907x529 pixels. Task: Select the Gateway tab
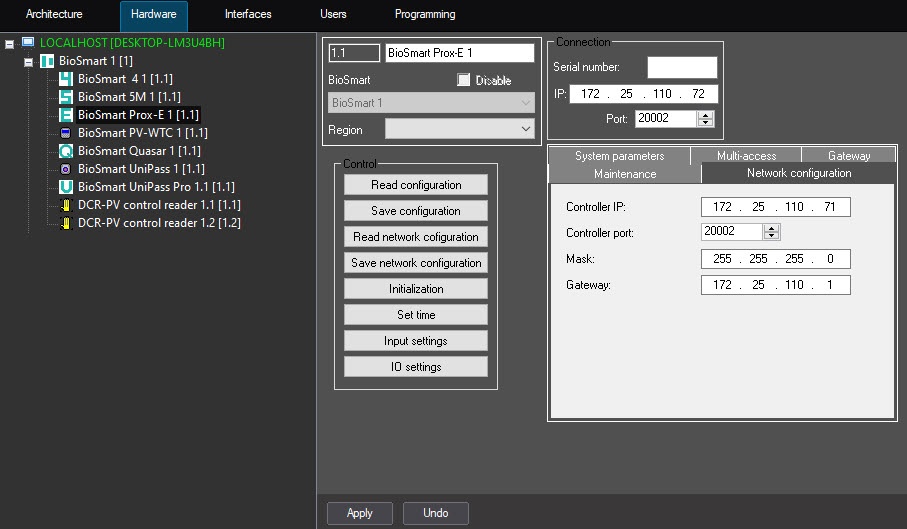click(849, 156)
